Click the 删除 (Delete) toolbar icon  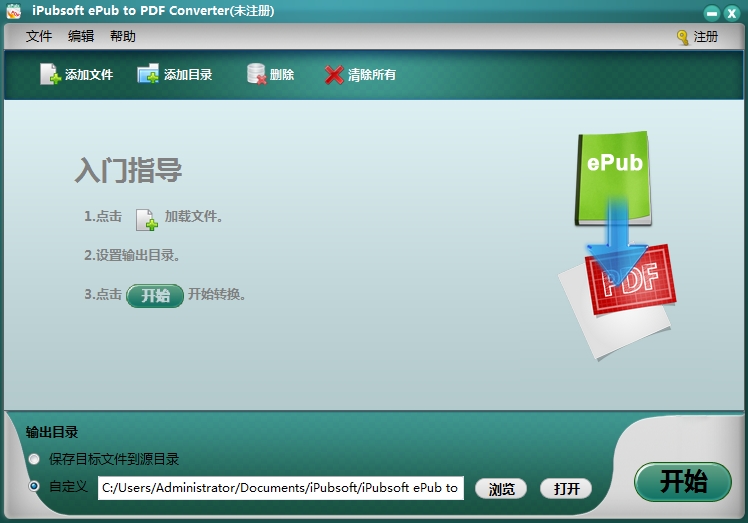pos(256,74)
